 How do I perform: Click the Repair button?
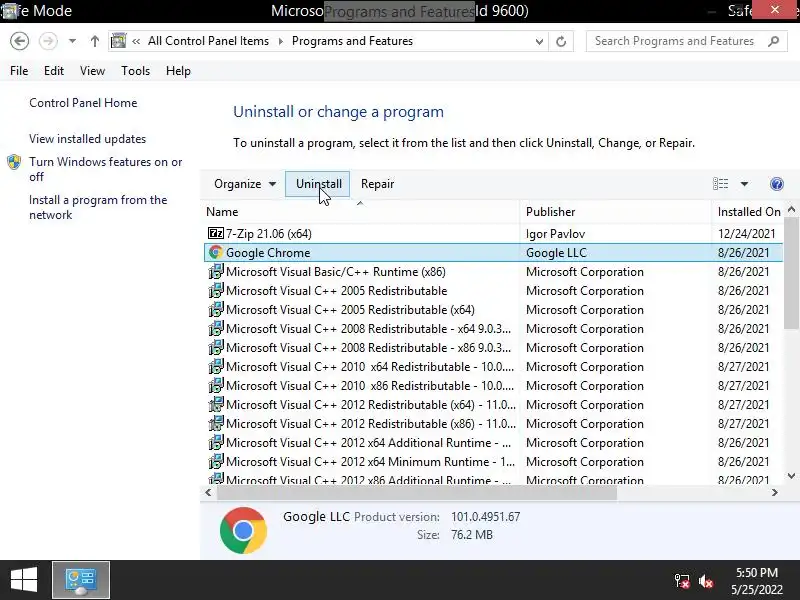coord(378,184)
